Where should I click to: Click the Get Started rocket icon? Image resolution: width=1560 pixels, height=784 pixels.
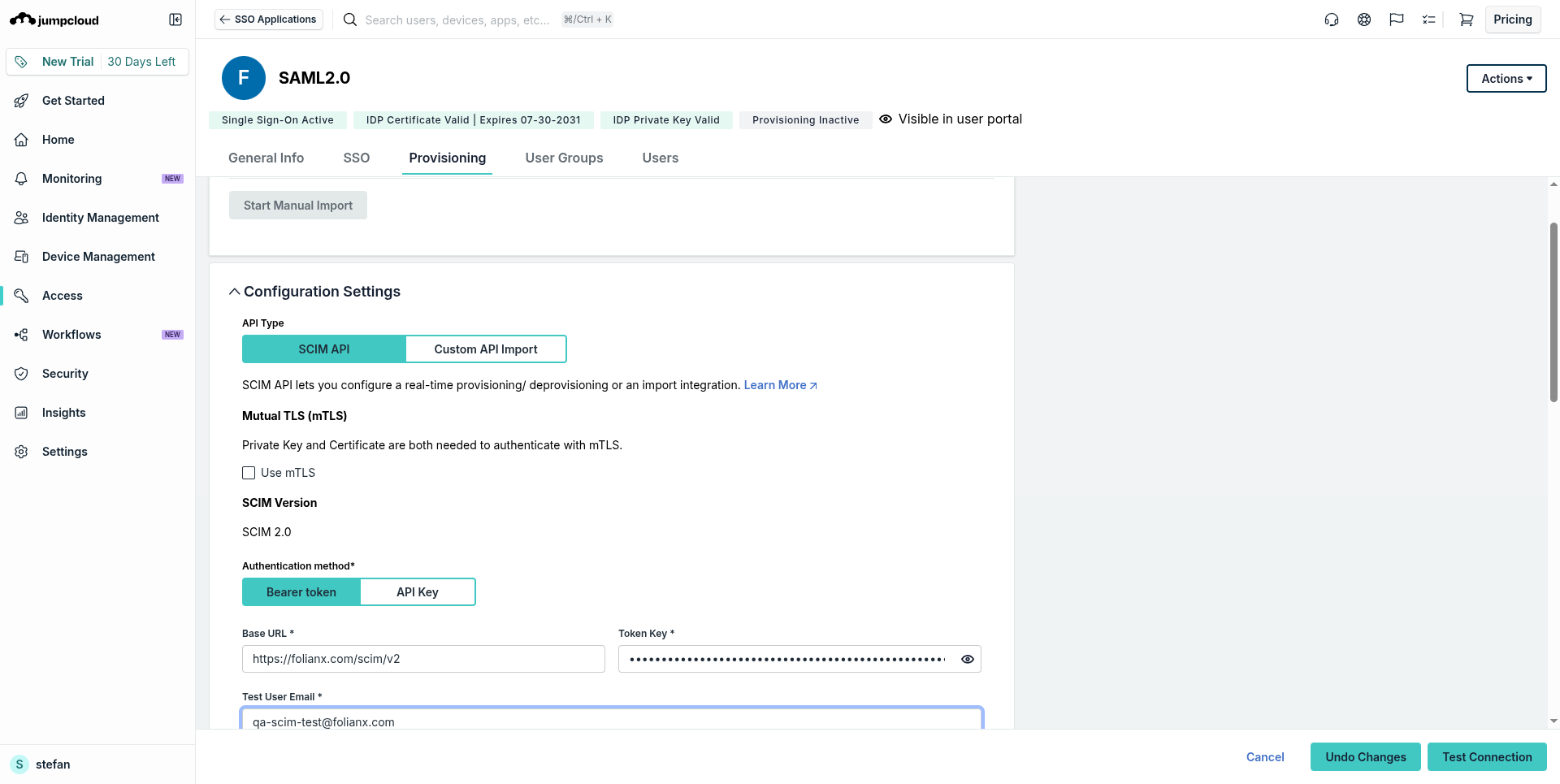(22, 101)
